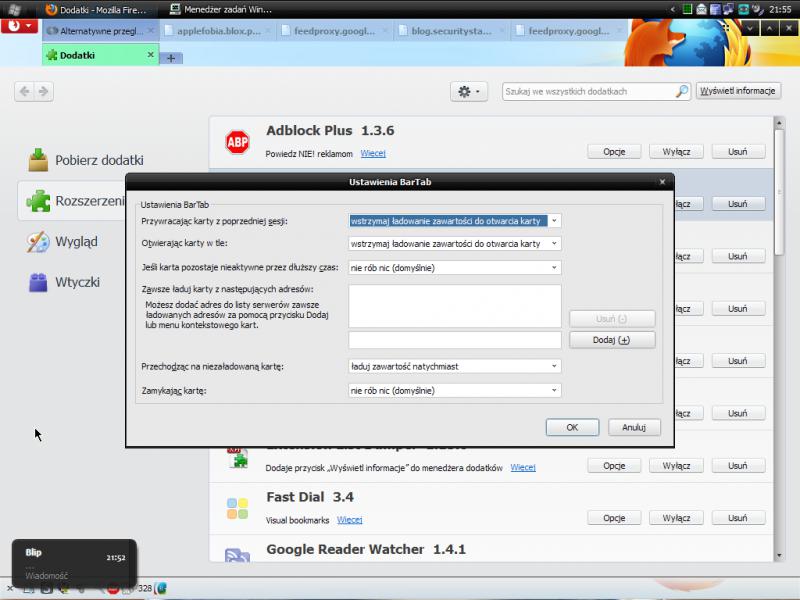Switch to the Wygląd category

[x=64, y=241]
